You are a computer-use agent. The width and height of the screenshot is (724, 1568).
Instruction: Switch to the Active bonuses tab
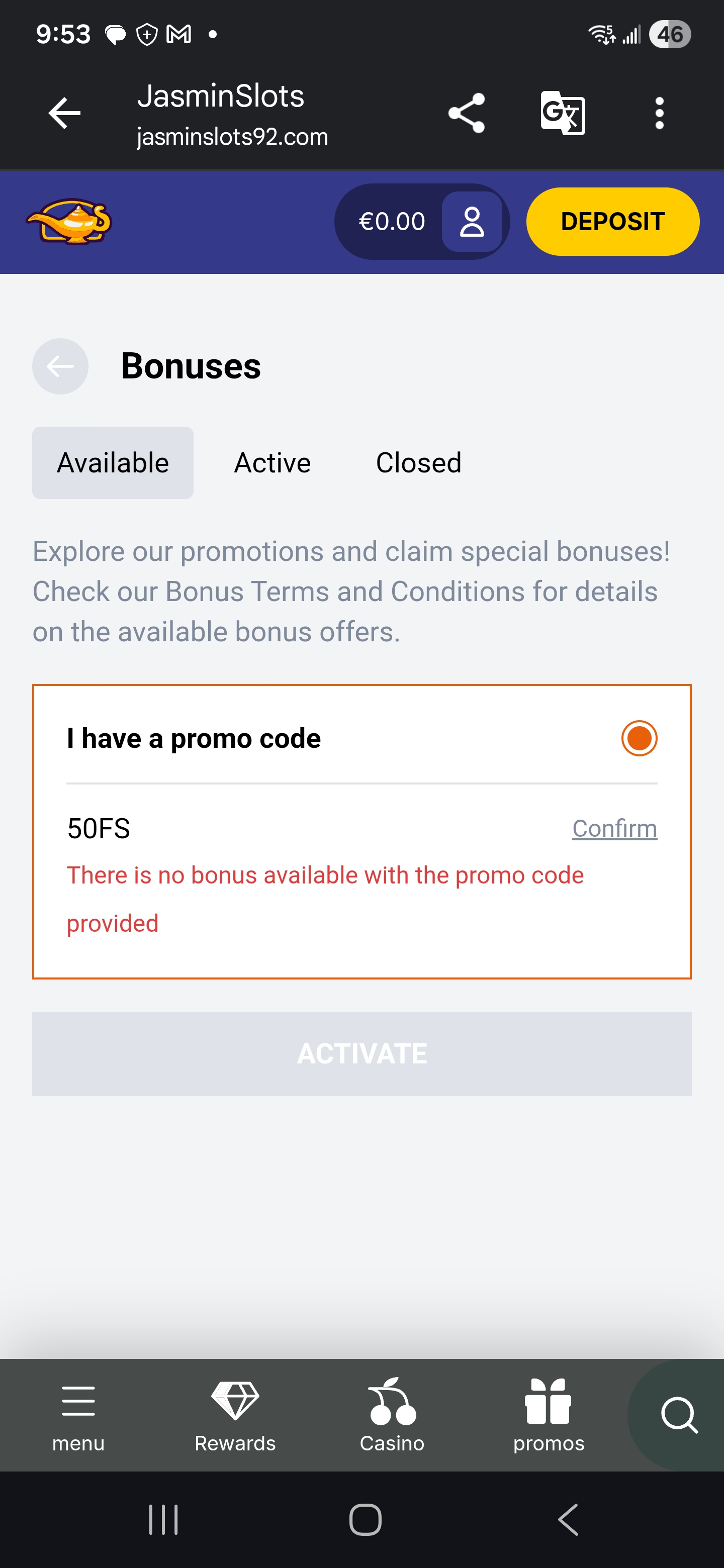272,462
